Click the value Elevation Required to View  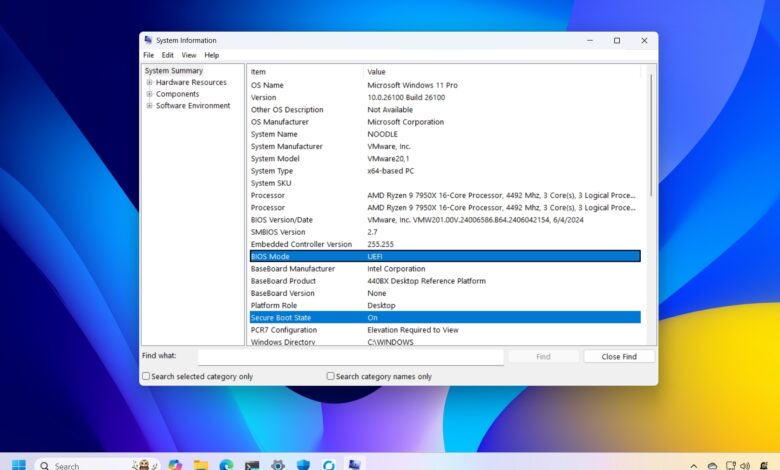[413, 330]
